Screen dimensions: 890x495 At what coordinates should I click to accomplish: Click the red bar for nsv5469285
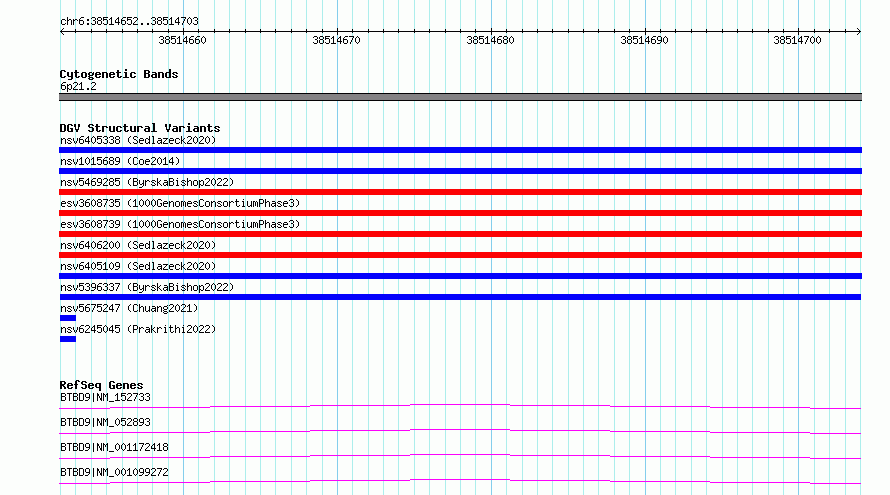(x=460, y=192)
